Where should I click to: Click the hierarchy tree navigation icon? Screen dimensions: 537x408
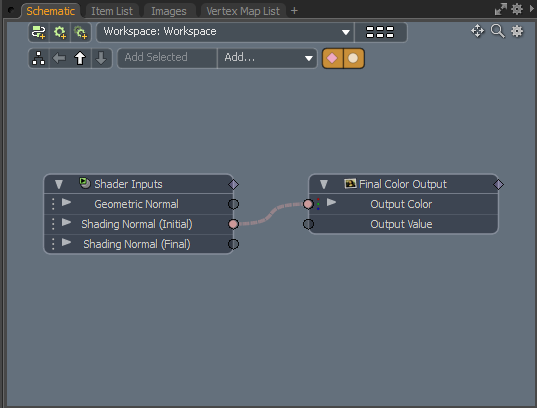(x=38, y=58)
